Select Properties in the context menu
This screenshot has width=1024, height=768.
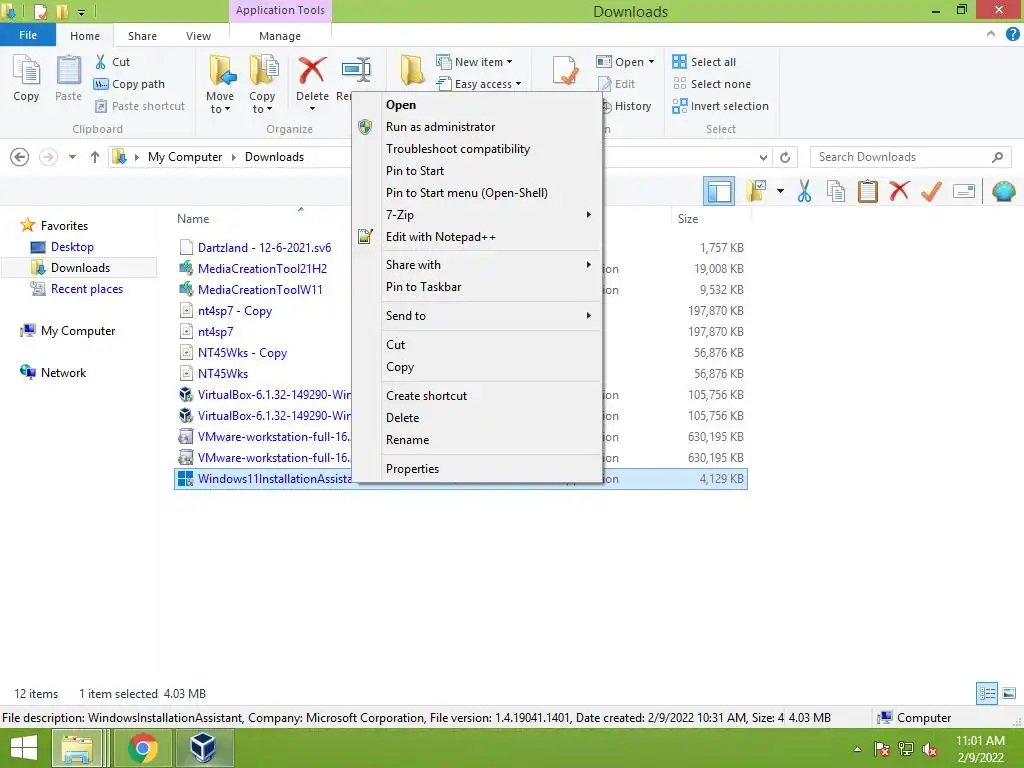(477, 469)
